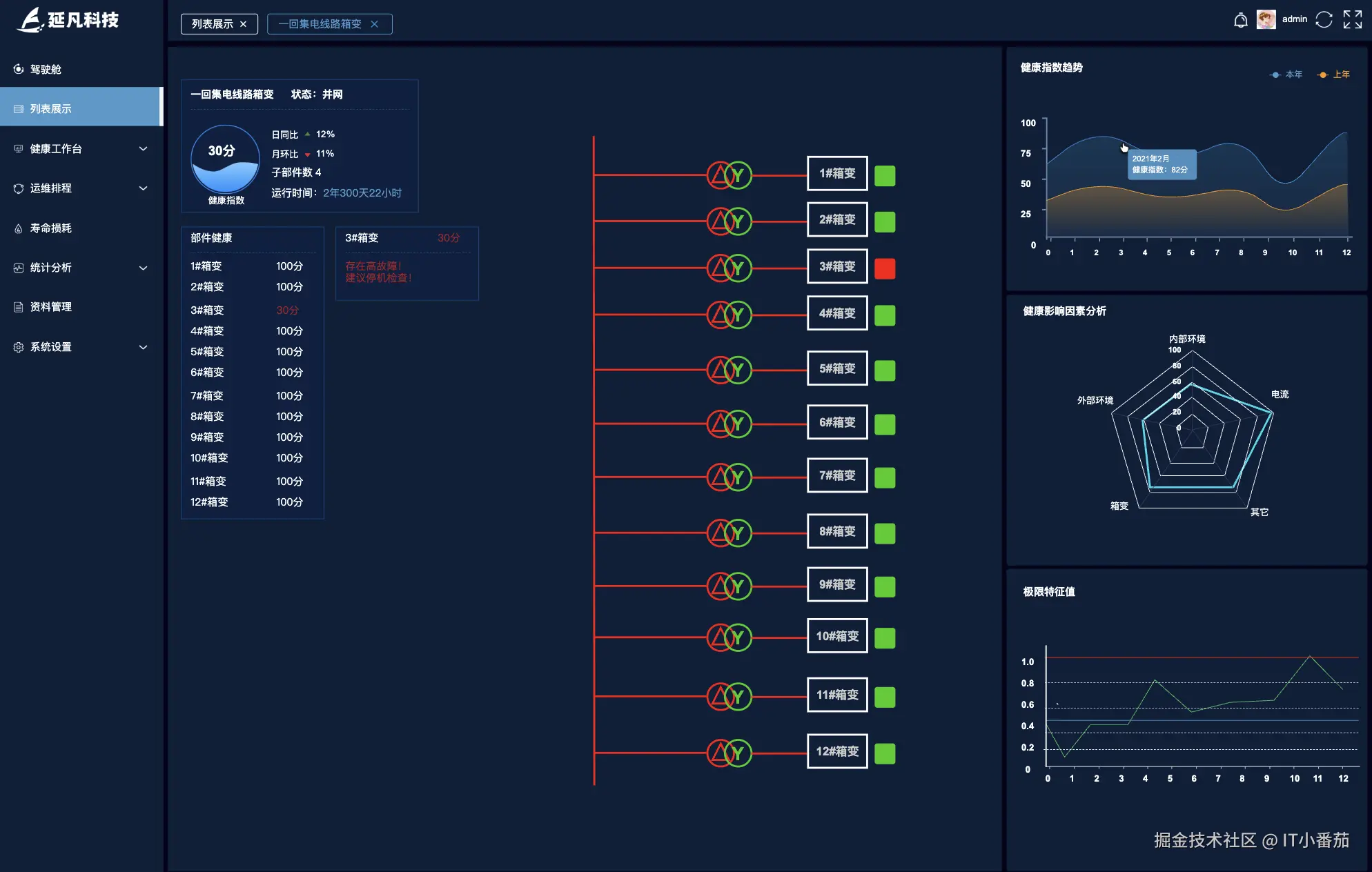Viewport: 1372px width, 872px height.
Task: Click the 3#箱变 box in diagram
Action: pyautogui.click(x=837, y=266)
